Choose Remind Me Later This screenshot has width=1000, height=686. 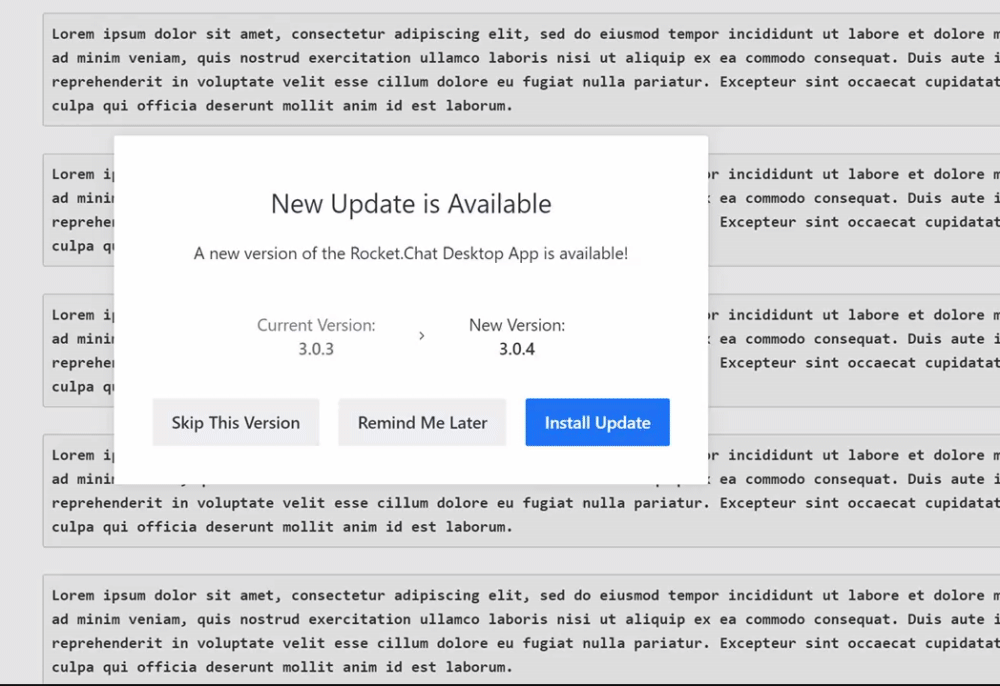(x=422, y=422)
